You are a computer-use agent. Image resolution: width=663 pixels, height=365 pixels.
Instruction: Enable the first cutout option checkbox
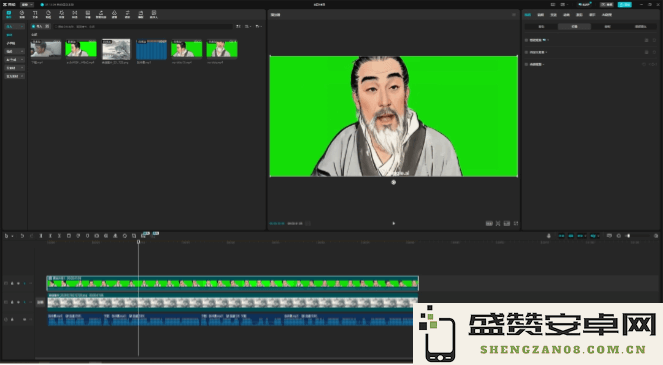pos(526,40)
